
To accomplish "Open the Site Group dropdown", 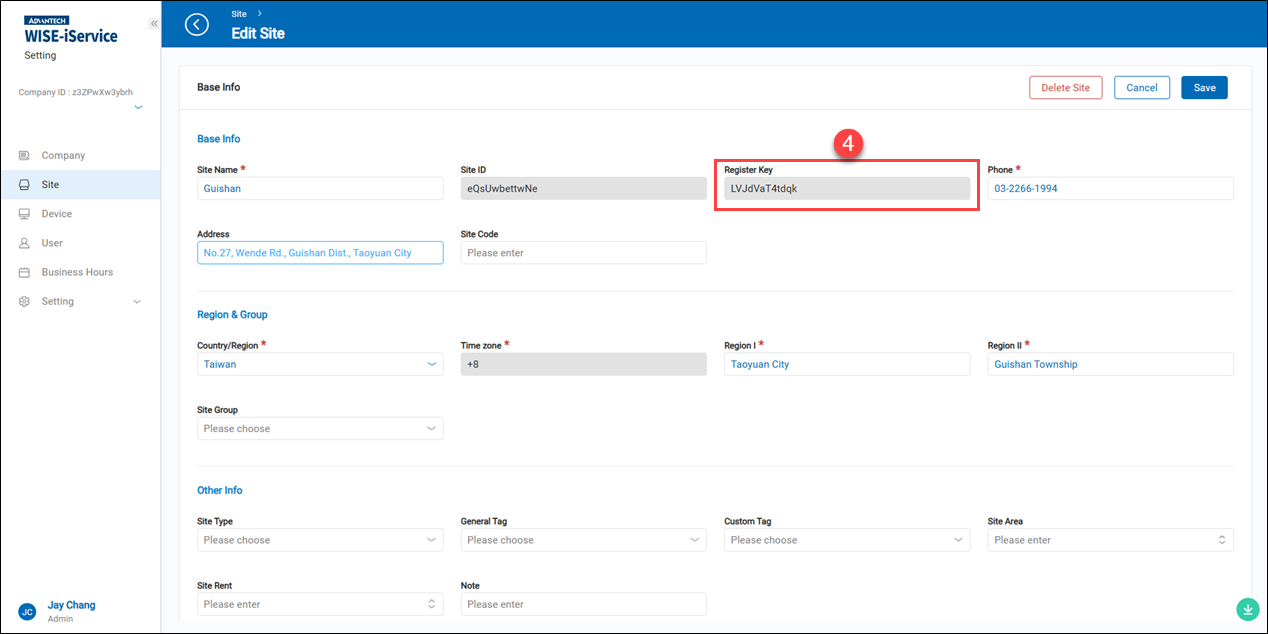I will pos(320,429).
